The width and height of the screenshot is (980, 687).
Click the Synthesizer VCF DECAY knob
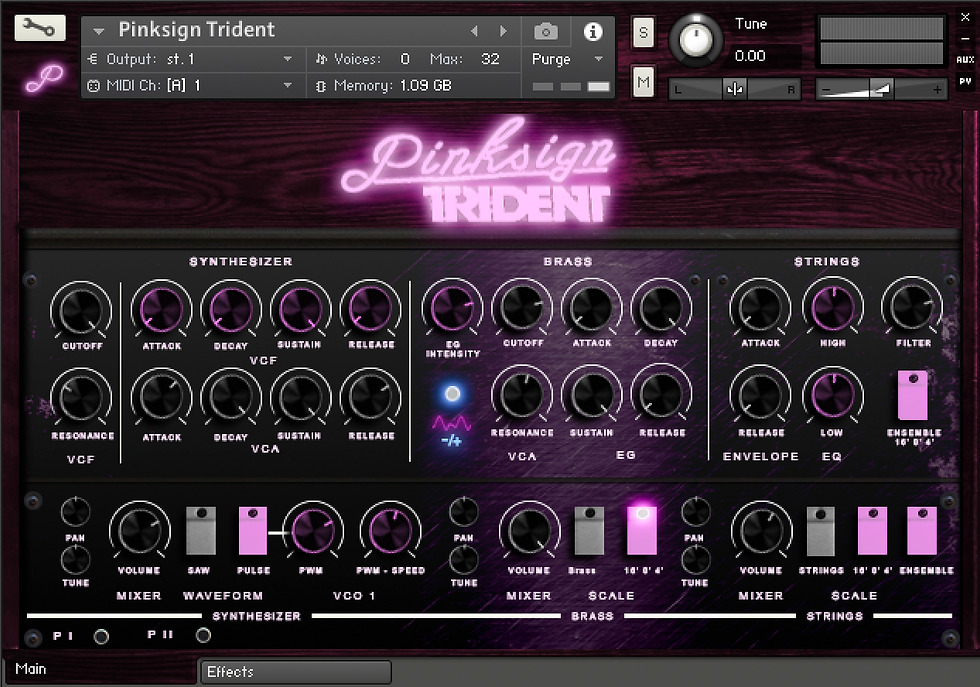click(231, 309)
